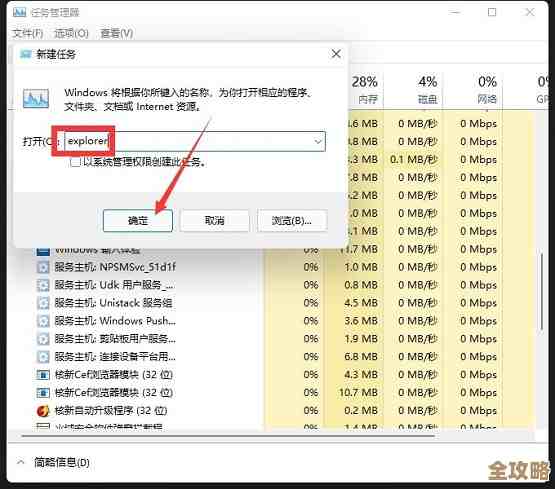
Task: Select 核新Cef浏览器模块 (32 位) using 10.7 MB
Action: point(114,393)
